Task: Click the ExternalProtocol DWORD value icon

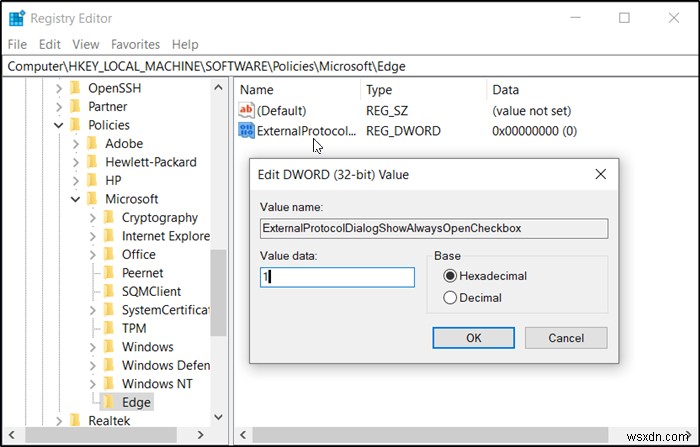Action: tap(246, 130)
